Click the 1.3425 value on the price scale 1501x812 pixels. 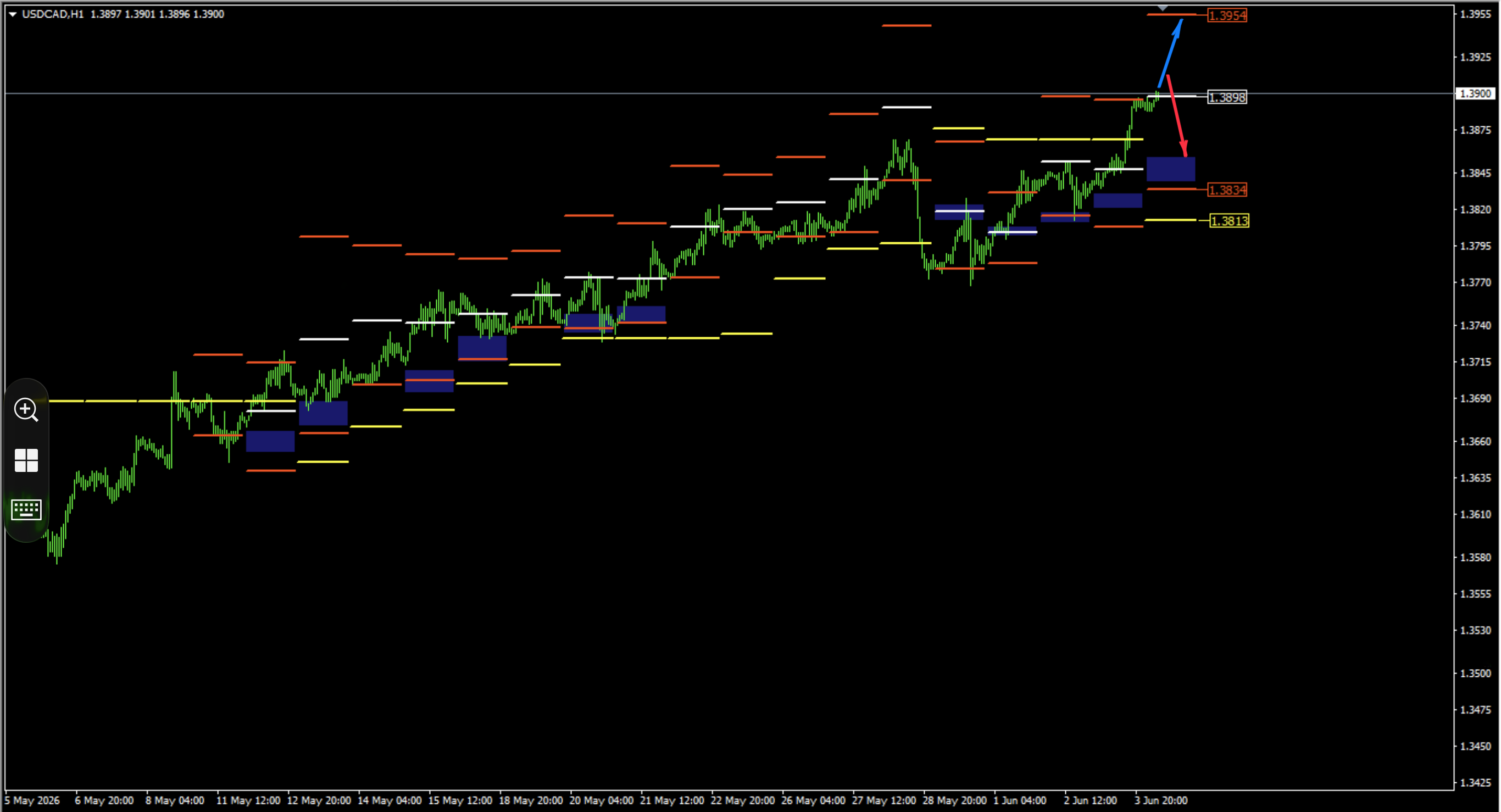1475,782
